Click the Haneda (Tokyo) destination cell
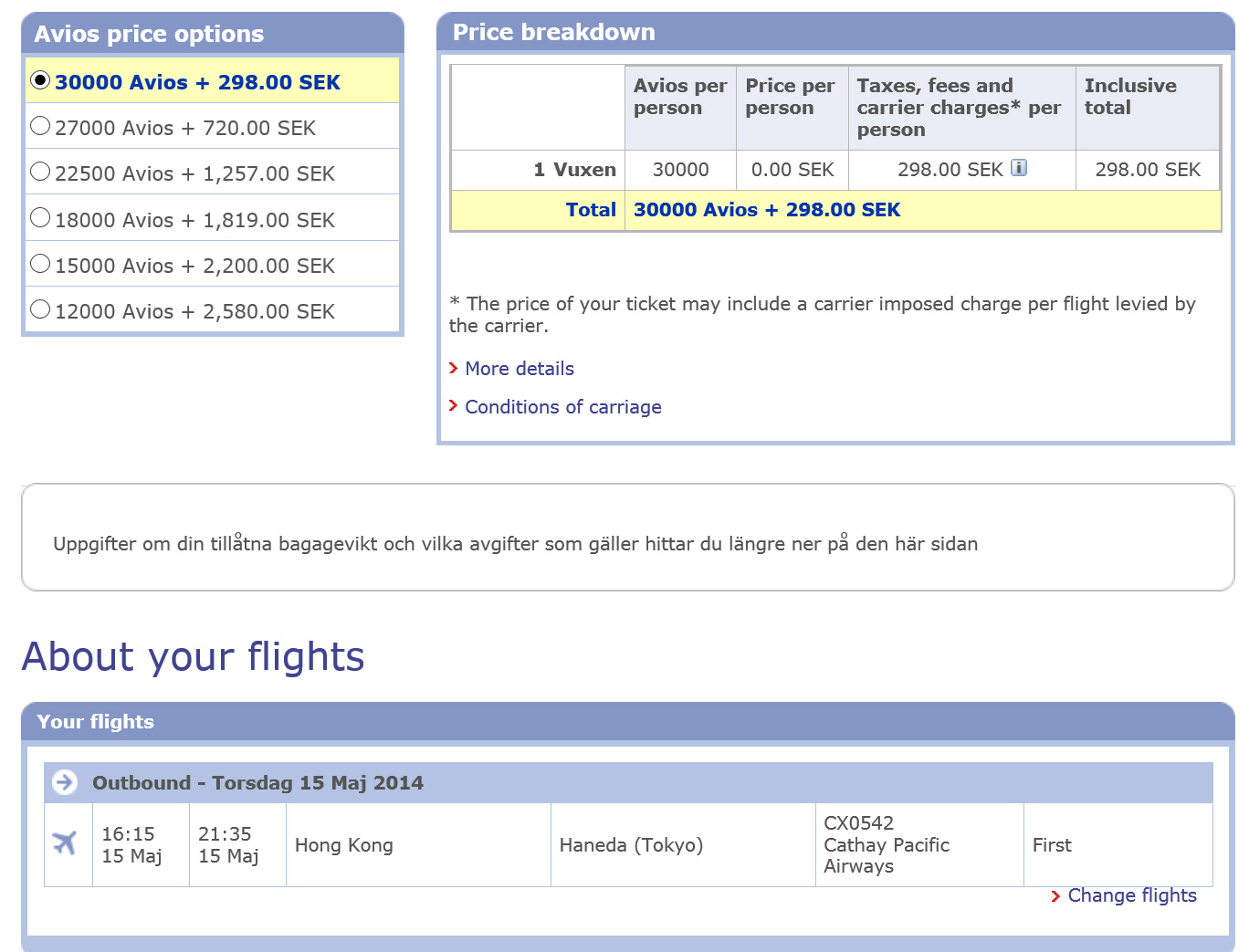This screenshot has width=1249, height=952. [x=631, y=845]
